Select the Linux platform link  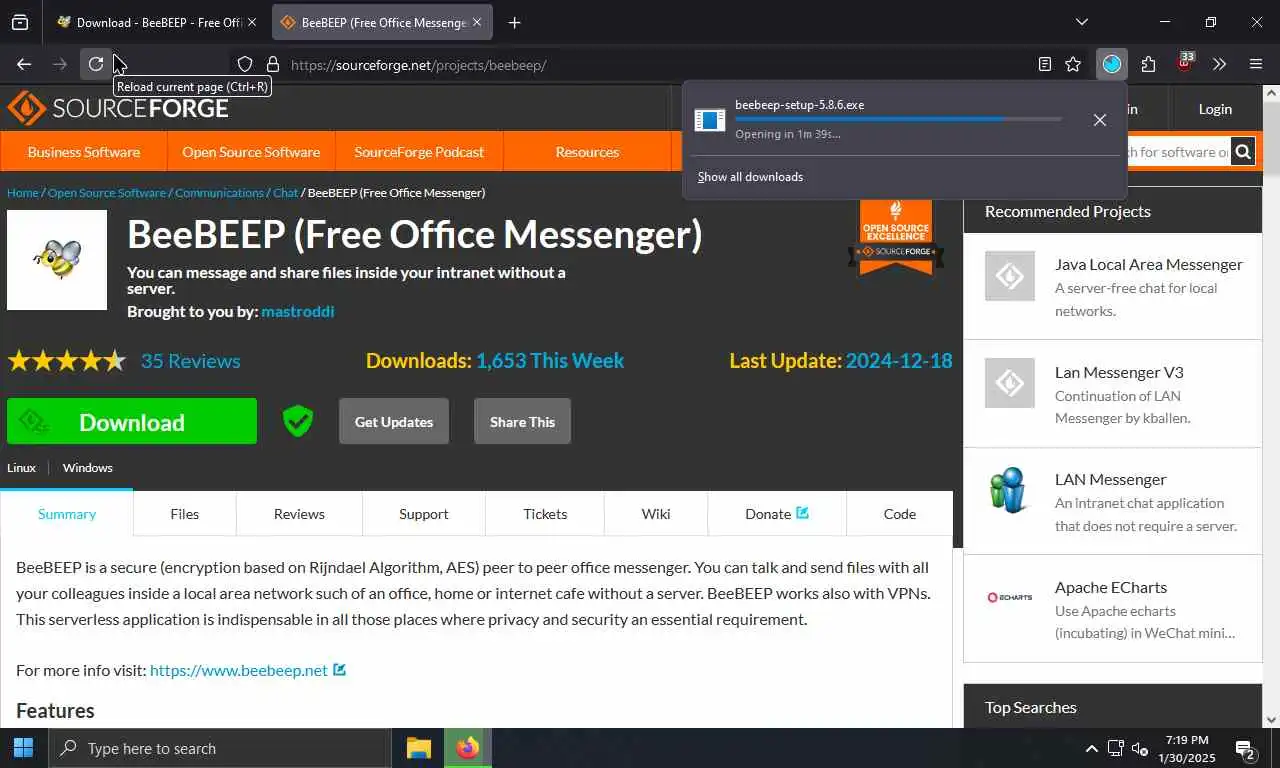click(x=21, y=467)
